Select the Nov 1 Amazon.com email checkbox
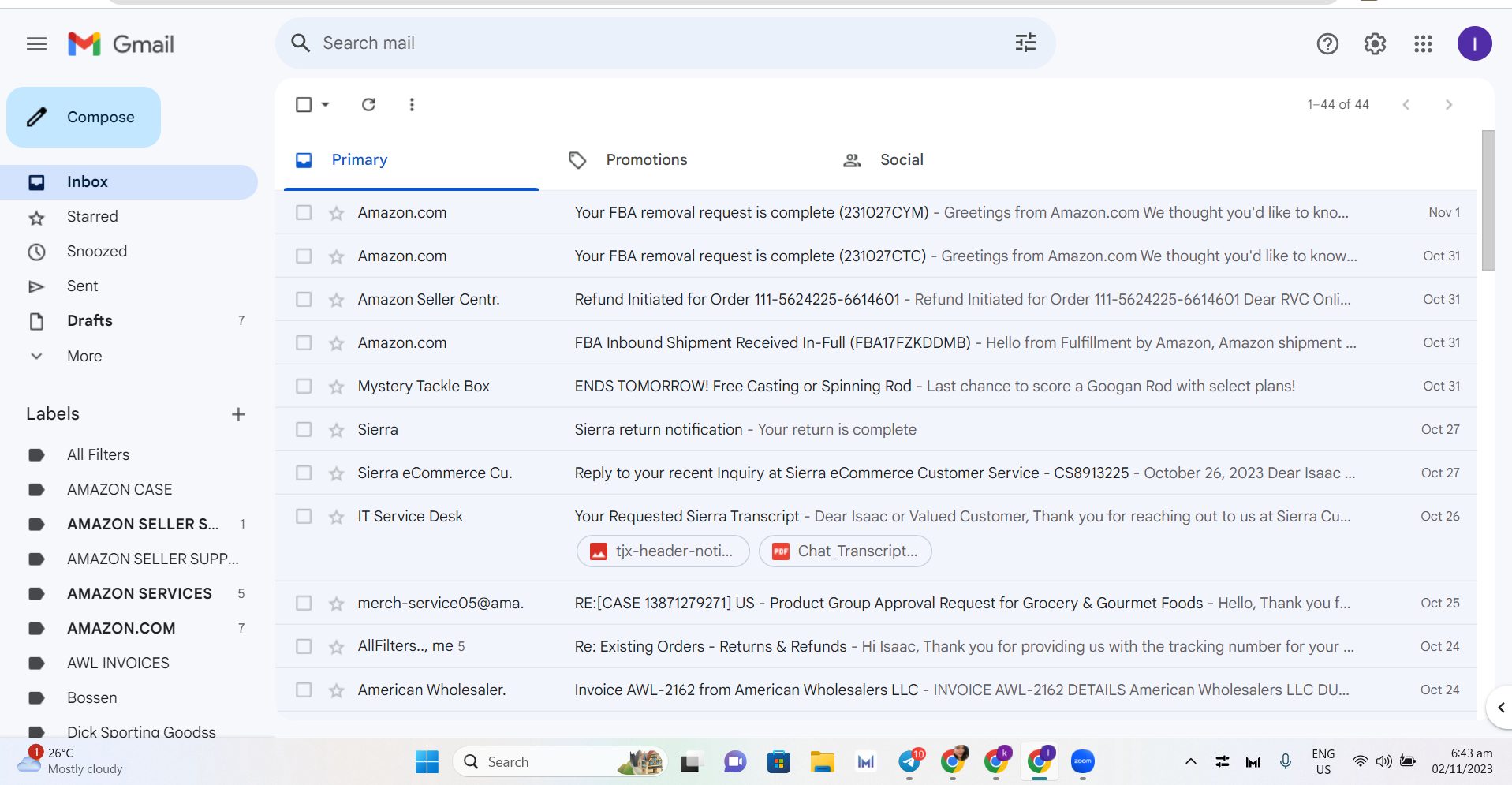Image resolution: width=1512 pixels, height=785 pixels. (304, 212)
